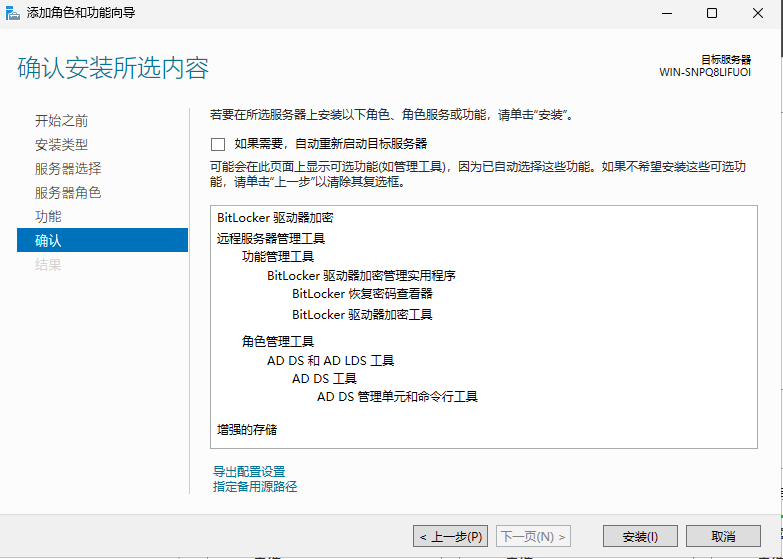Select '角色管理工具' entry

(x=278, y=342)
